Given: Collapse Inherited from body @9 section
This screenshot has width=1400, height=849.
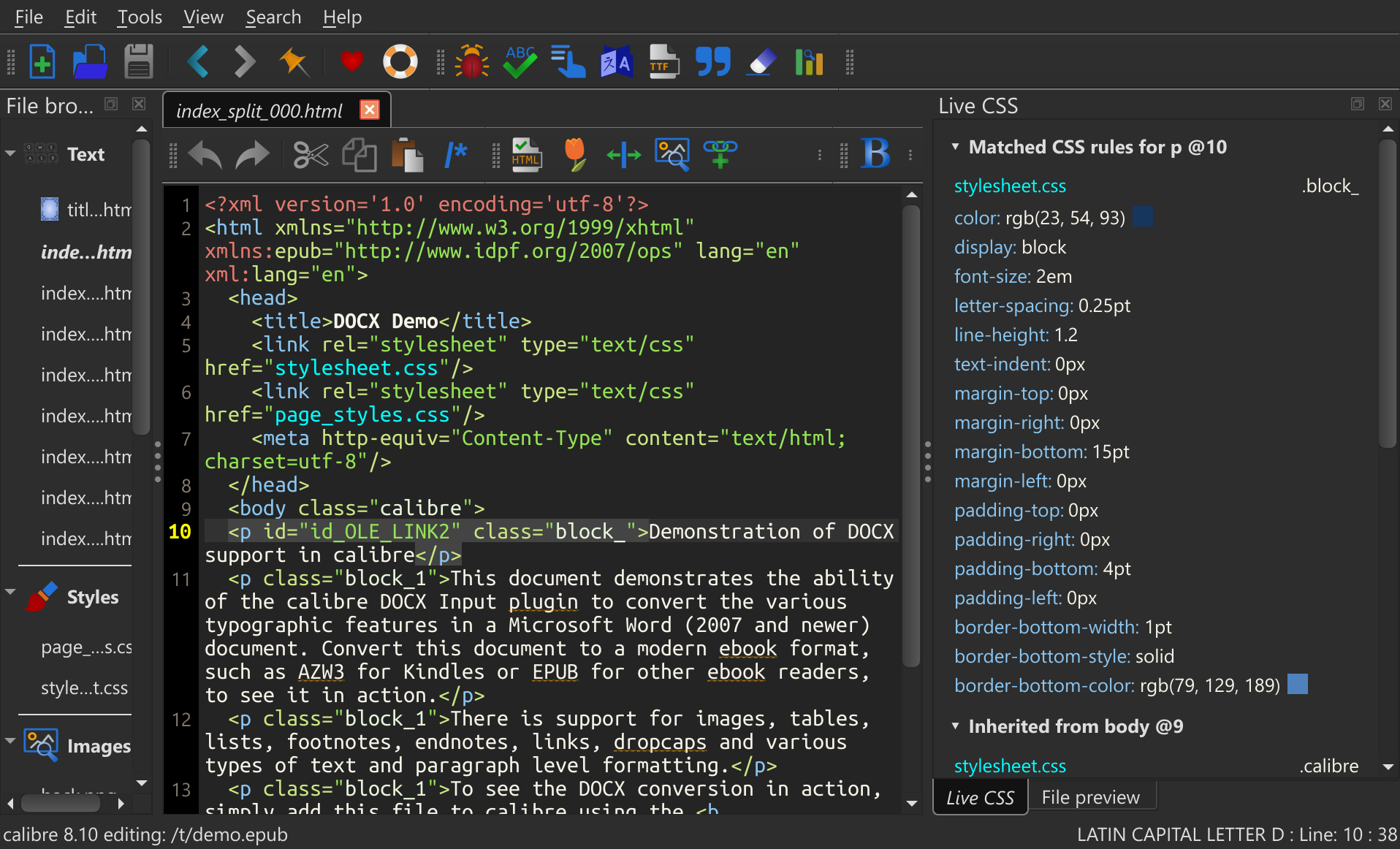Looking at the screenshot, I should click(x=955, y=726).
